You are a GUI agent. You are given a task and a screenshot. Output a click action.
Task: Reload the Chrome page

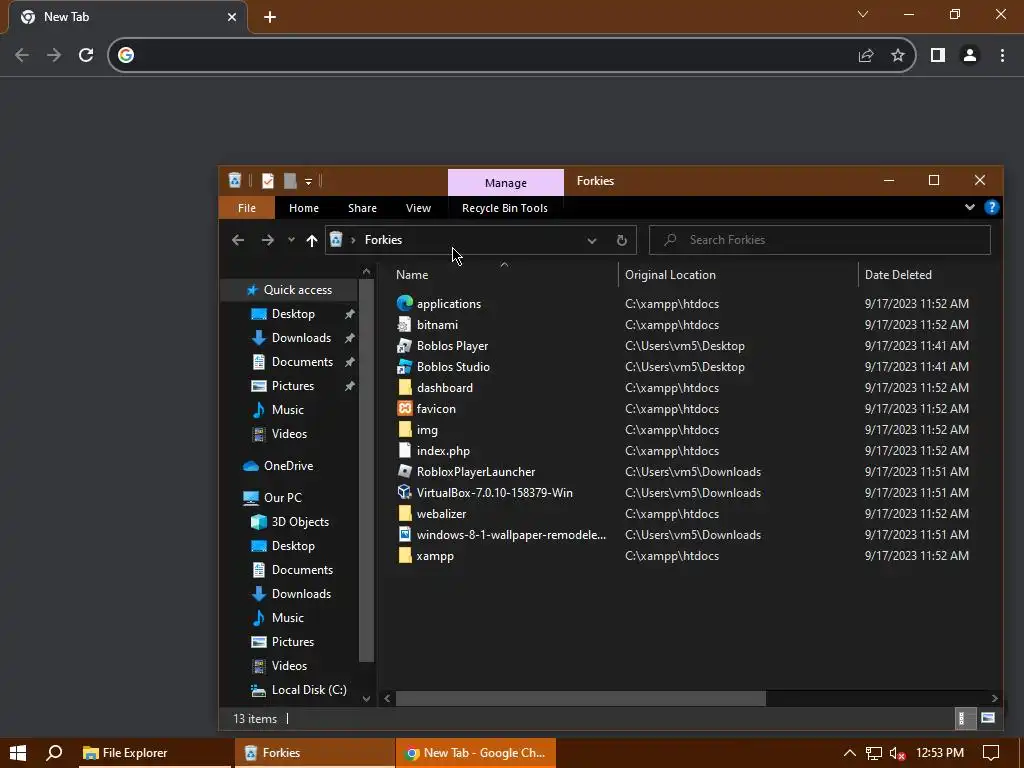point(86,55)
